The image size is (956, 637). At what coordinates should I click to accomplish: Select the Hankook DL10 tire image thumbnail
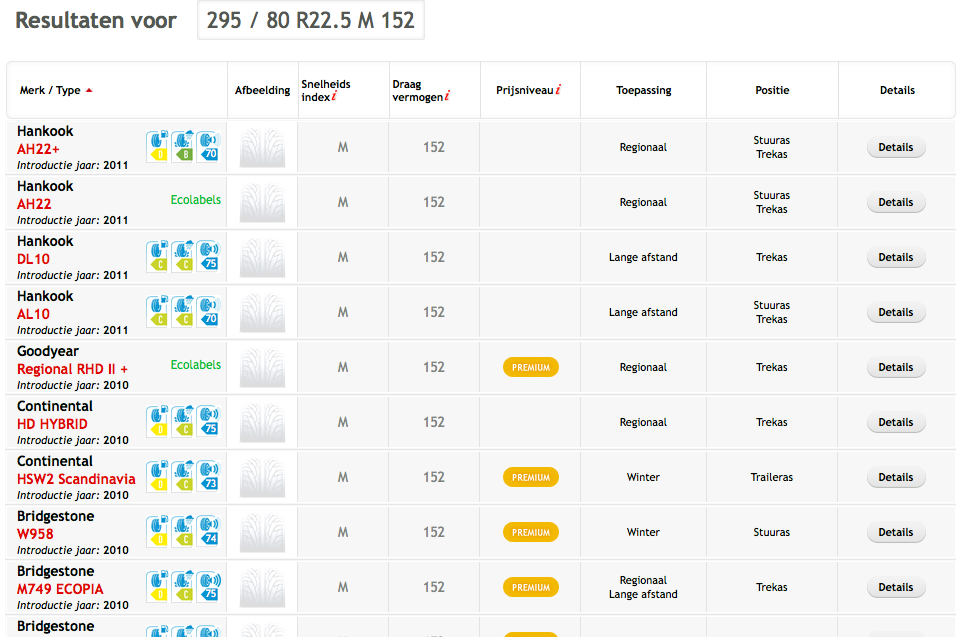(x=262, y=257)
